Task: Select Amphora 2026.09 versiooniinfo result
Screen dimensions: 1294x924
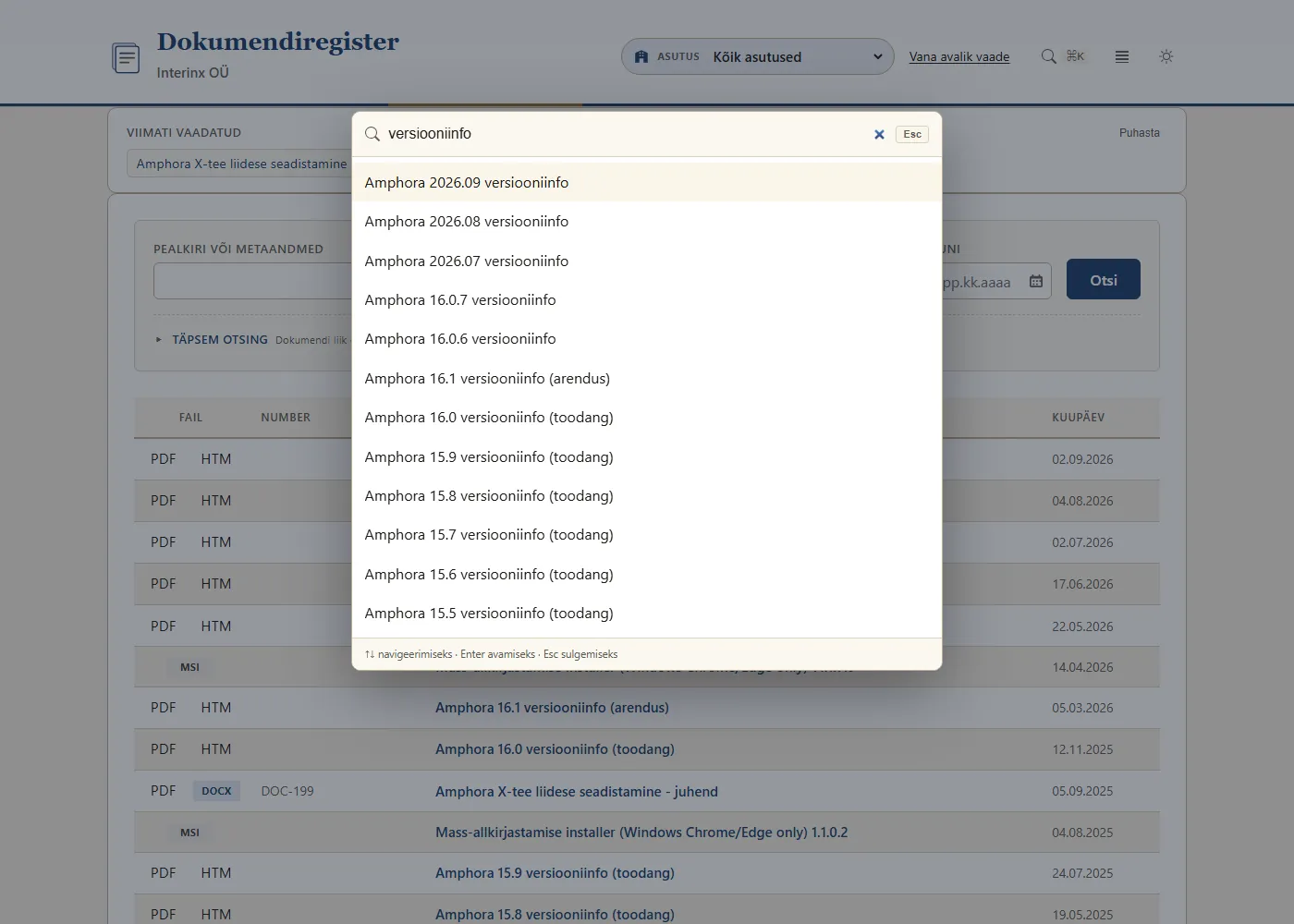Action: coord(647,182)
